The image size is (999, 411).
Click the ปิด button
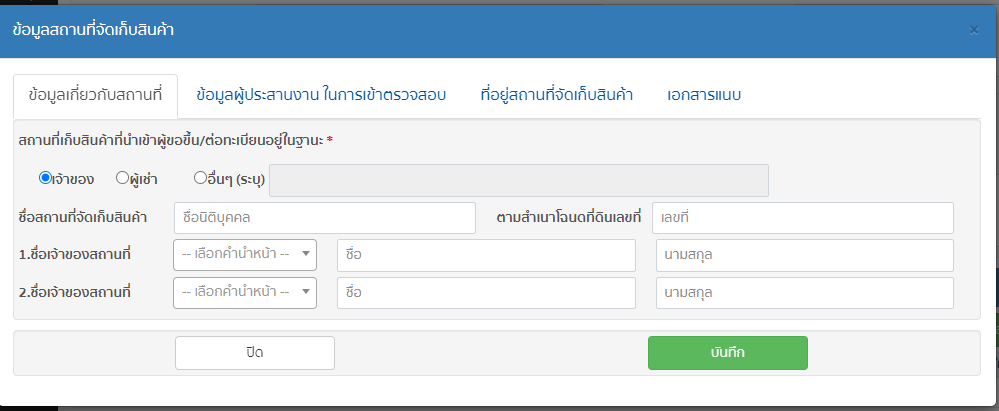[x=255, y=353]
